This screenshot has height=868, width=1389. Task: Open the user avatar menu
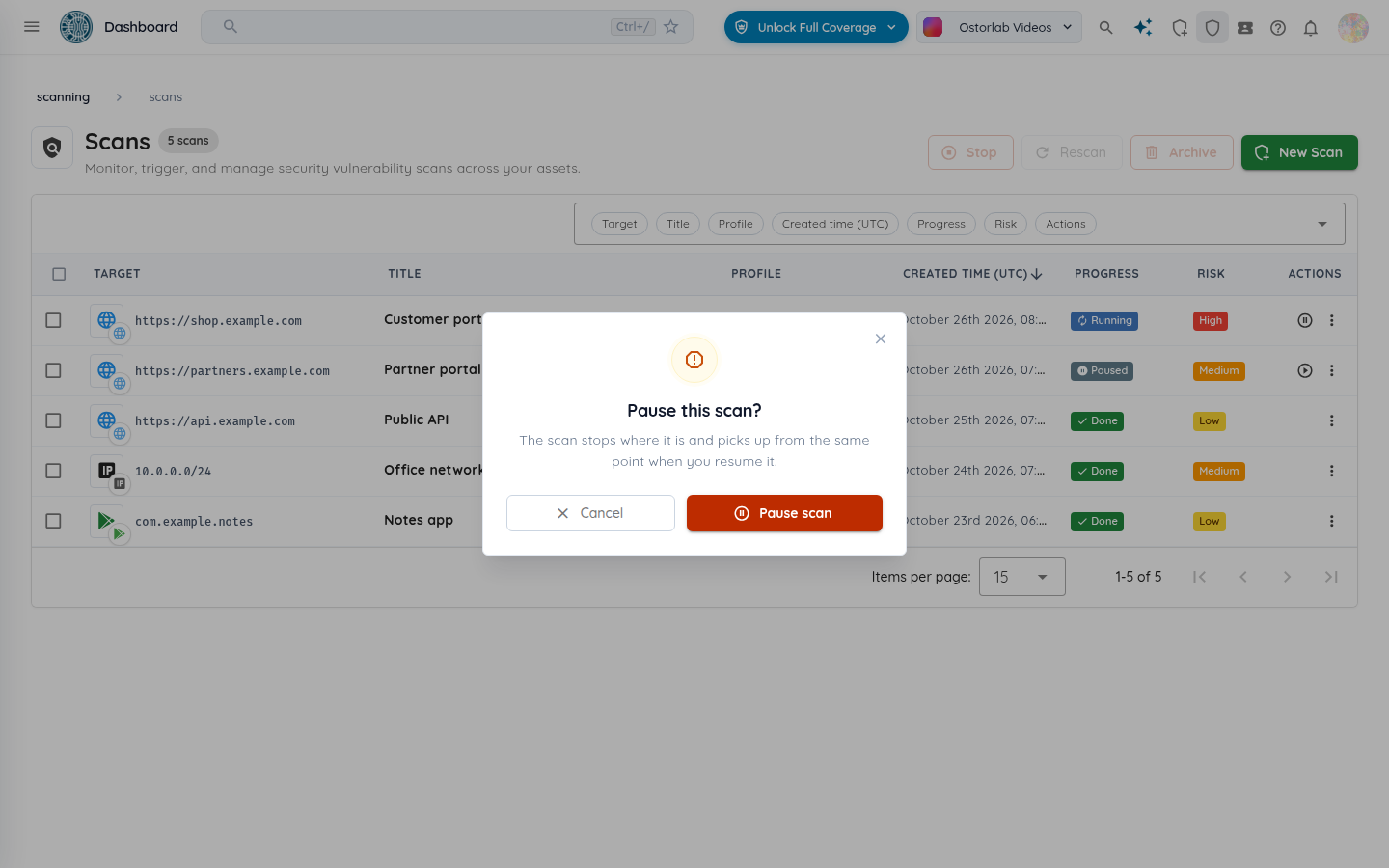click(1353, 28)
